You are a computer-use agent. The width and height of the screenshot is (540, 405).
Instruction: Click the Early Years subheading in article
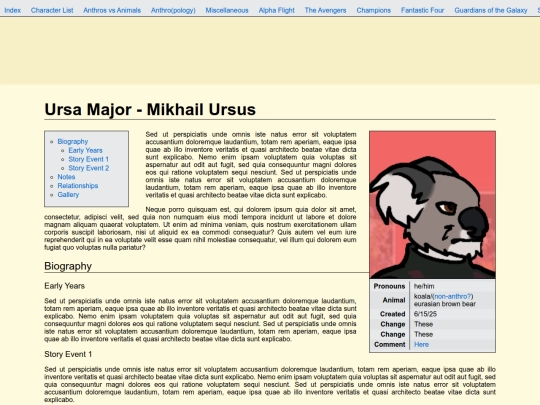coord(64,286)
